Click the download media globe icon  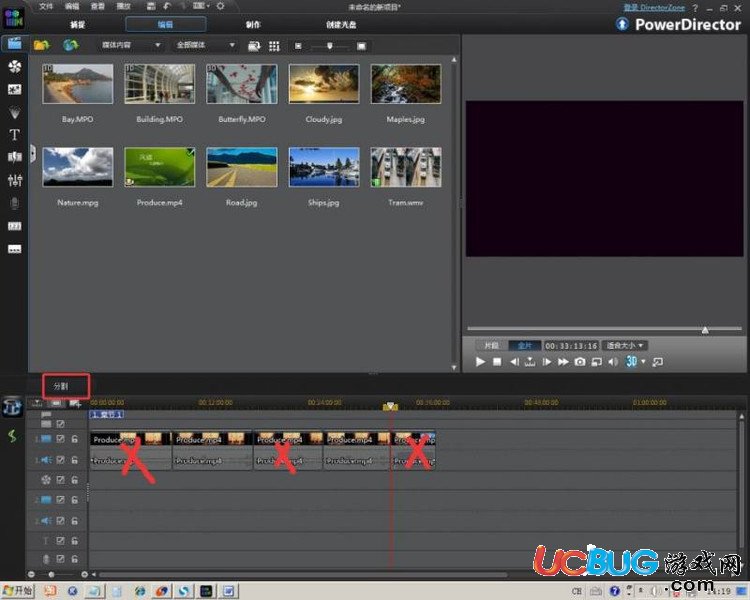[71, 45]
